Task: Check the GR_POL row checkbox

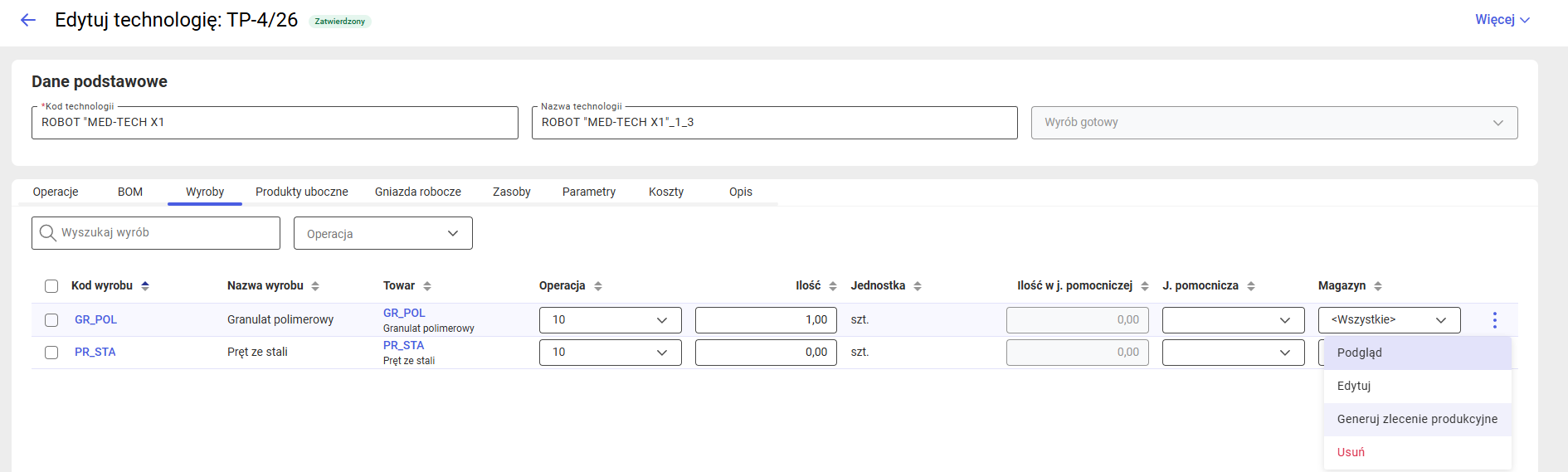Action: click(51, 319)
